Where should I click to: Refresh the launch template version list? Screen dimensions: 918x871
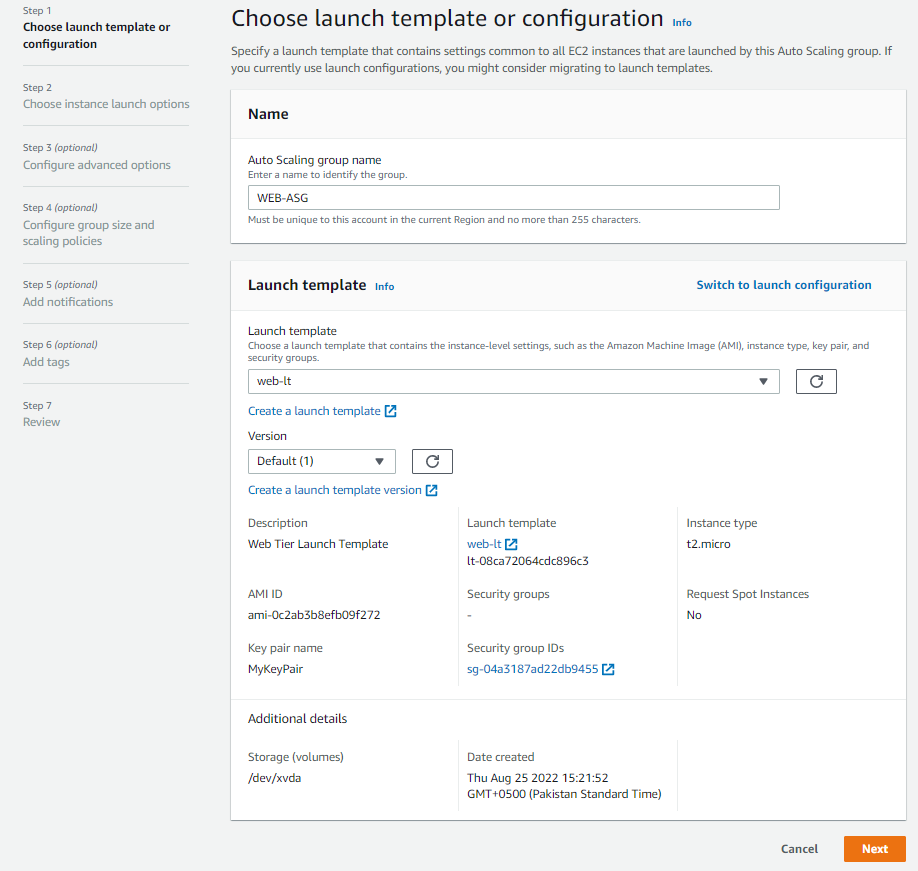click(x=432, y=461)
